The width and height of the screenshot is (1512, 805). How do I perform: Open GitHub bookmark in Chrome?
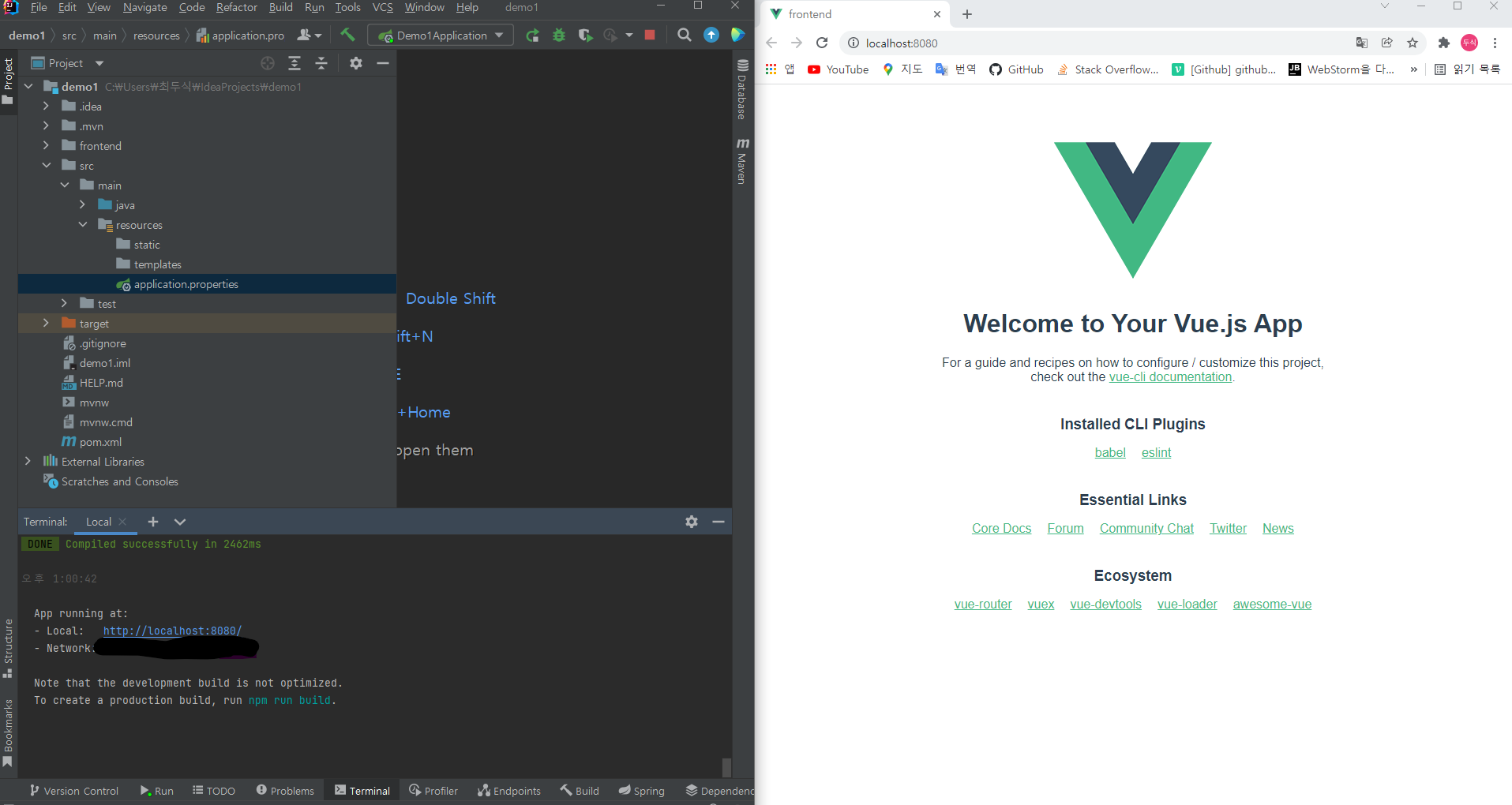(1016, 69)
